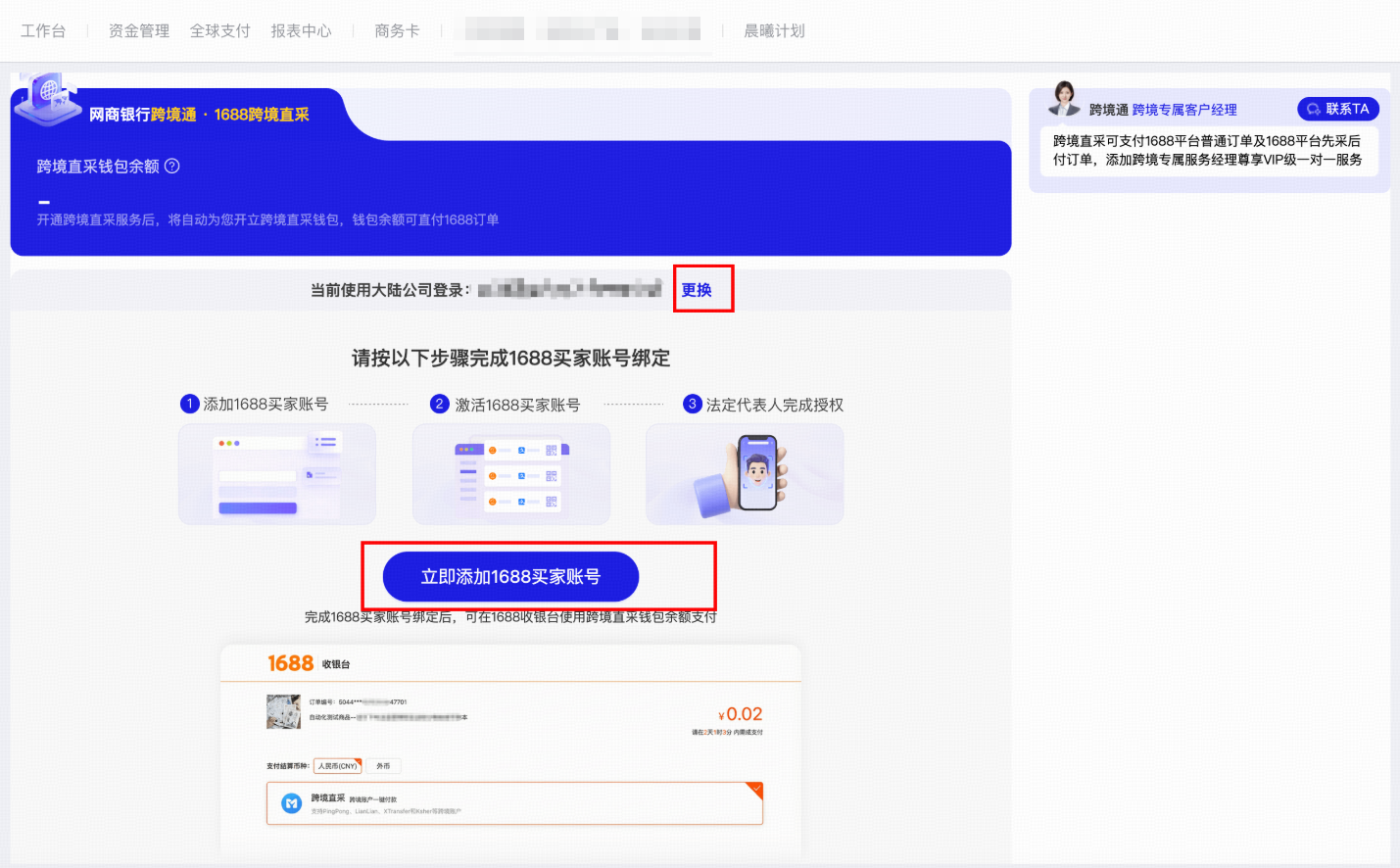Open the 资金管理 menu
The height and width of the screenshot is (868, 1400).
(x=139, y=31)
